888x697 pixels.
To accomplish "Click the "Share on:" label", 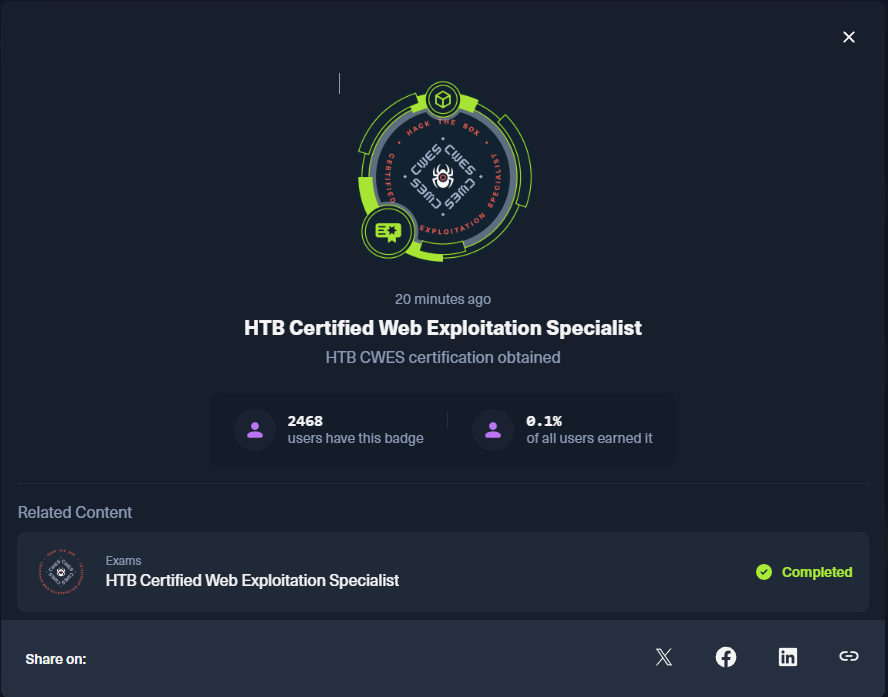I will (56, 659).
